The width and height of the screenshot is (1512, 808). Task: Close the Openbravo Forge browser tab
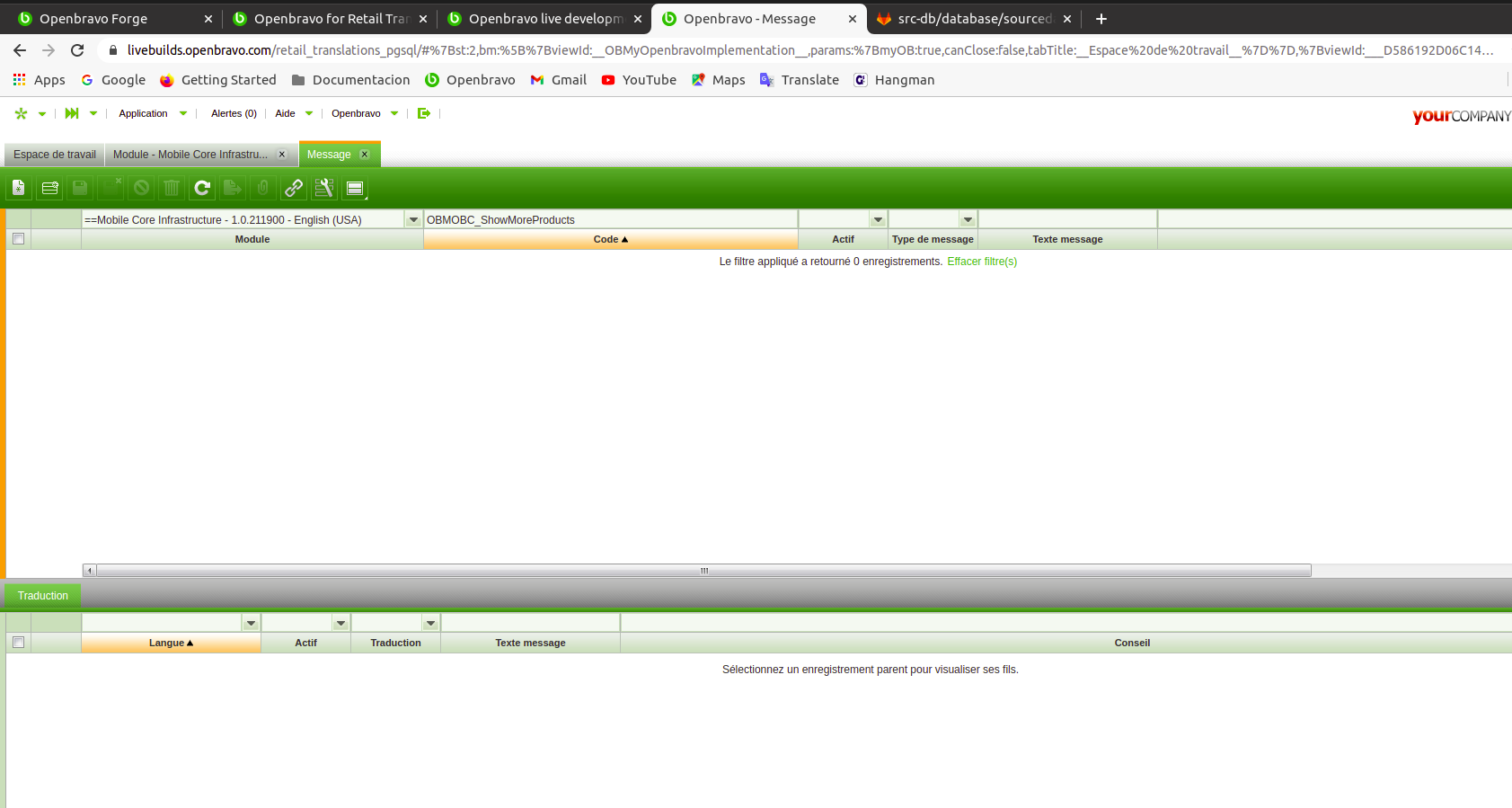click(x=208, y=19)
